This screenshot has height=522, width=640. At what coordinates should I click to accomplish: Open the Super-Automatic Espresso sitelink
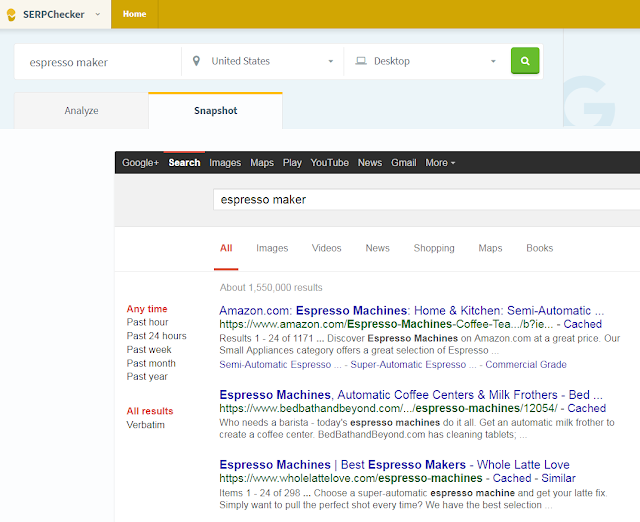[x=413, y=364]
